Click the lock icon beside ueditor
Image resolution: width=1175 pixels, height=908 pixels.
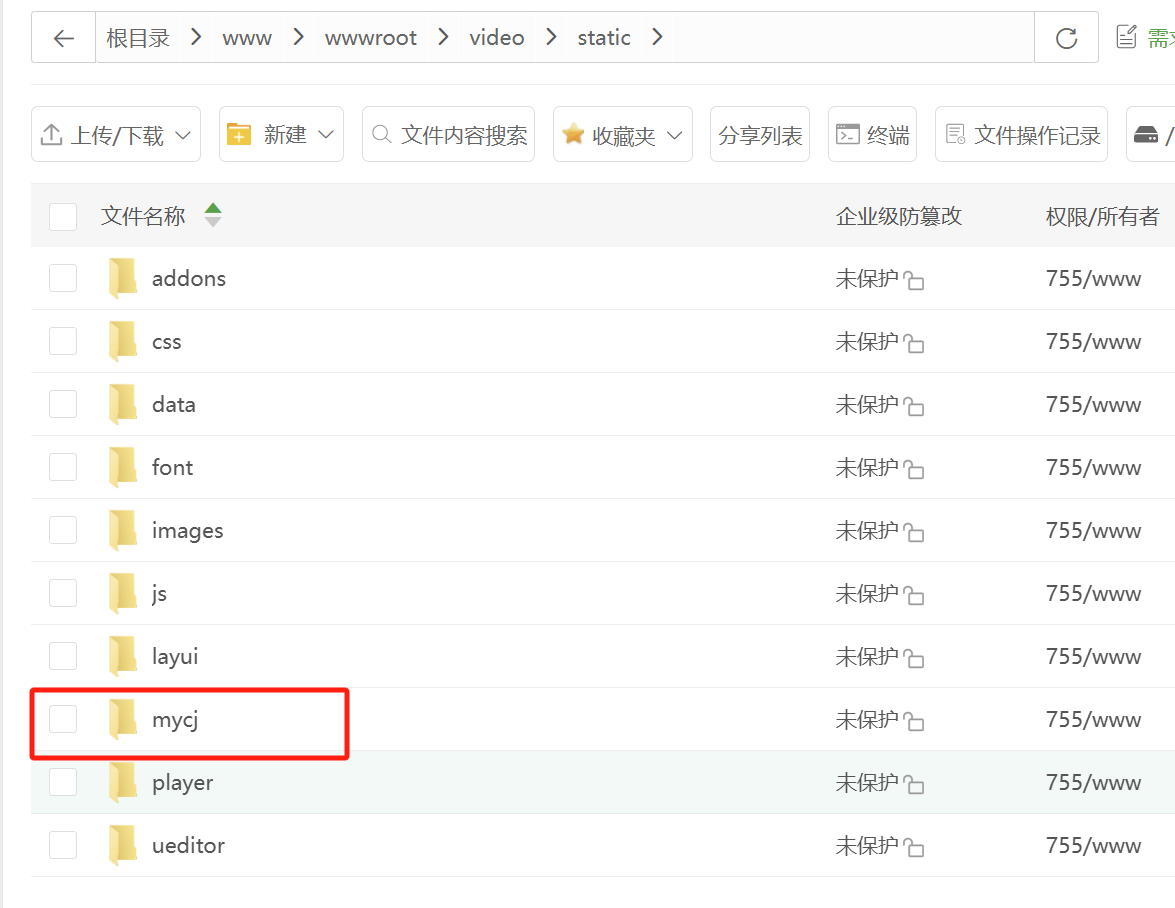(914, 848)
